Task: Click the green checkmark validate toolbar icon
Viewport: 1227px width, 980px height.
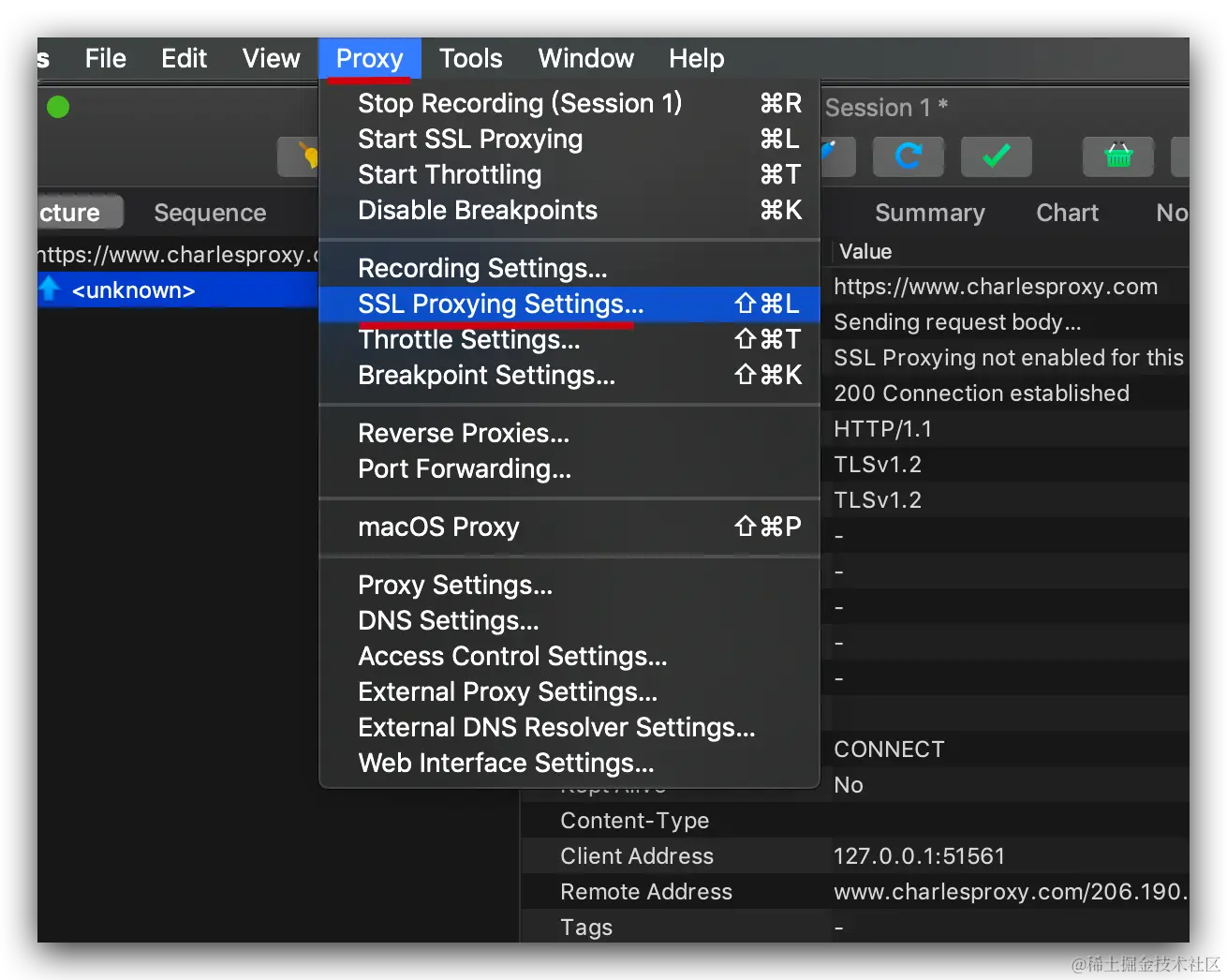Action: [x=996, y=156]
